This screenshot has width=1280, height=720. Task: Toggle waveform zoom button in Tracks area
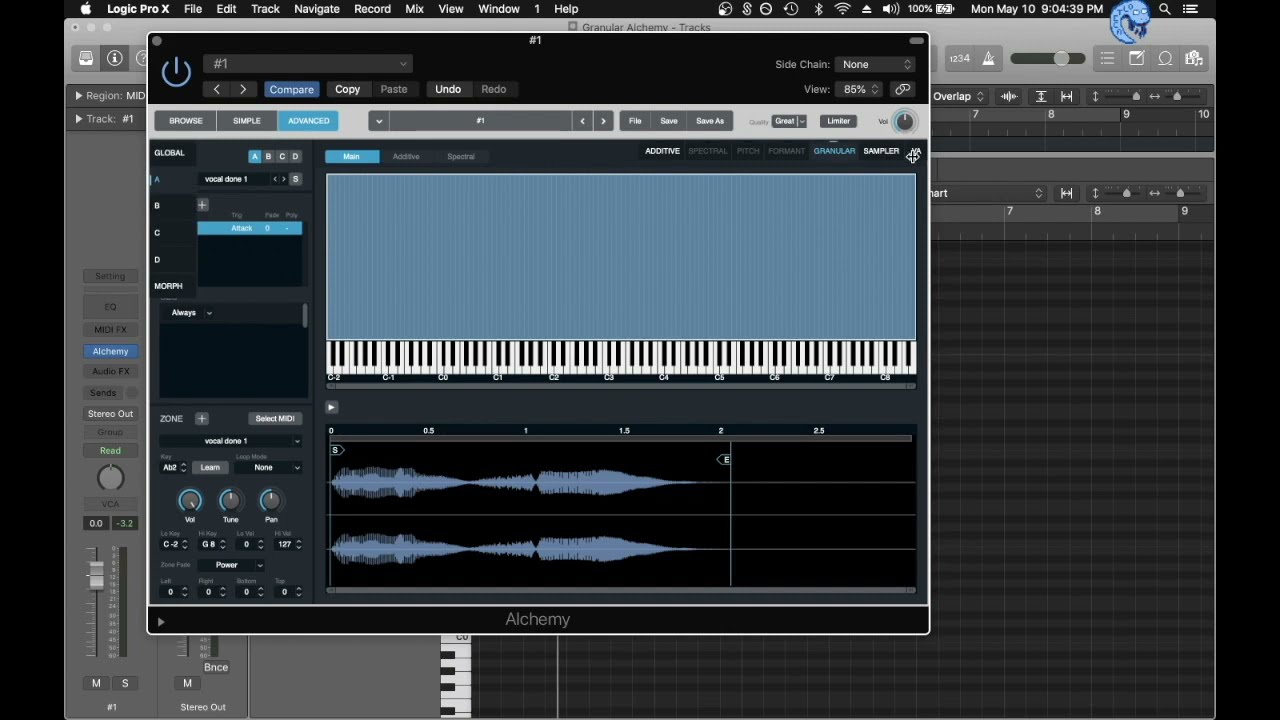point(1009,96)
